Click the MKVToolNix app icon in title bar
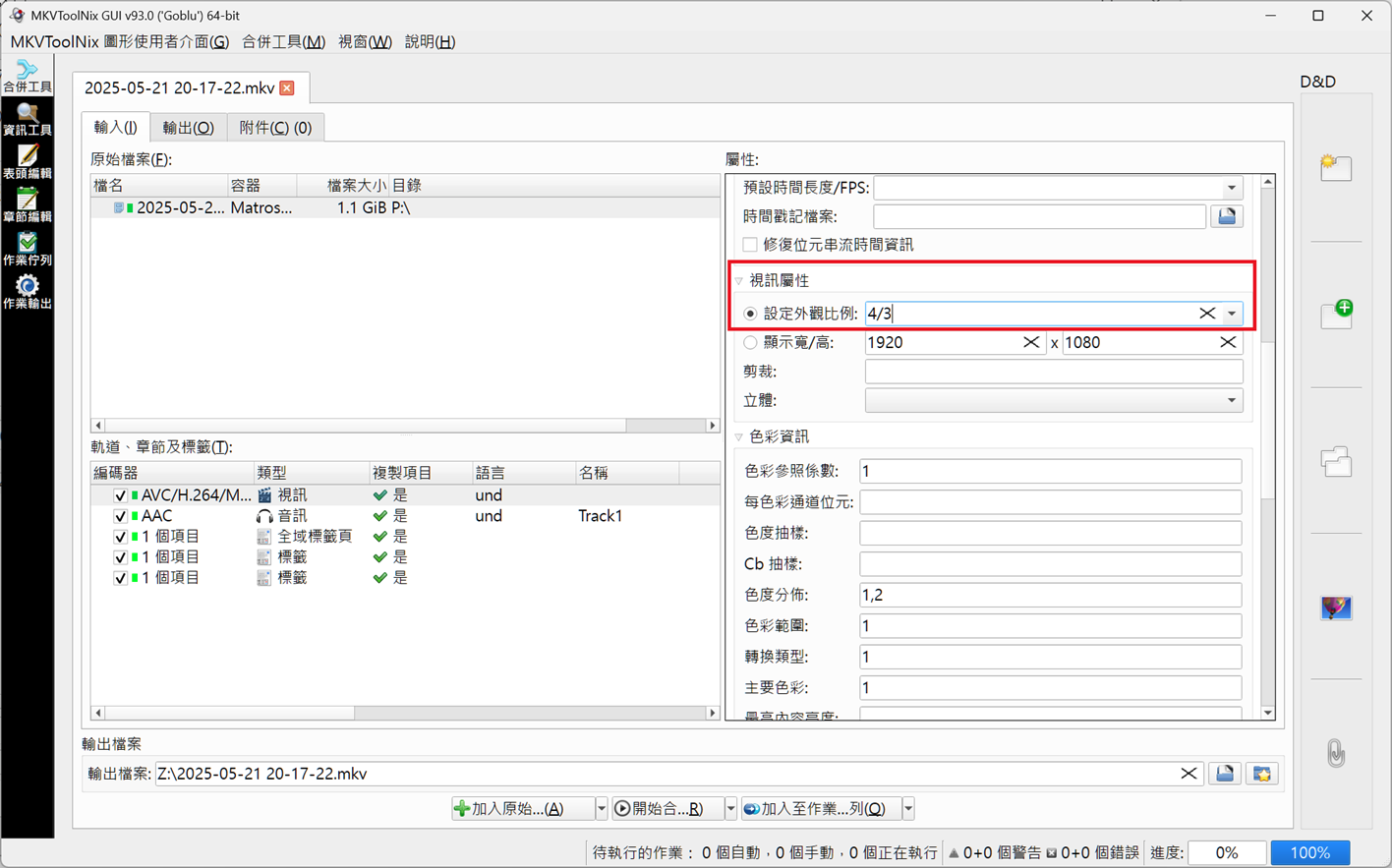This screenshot has height=868, width=1392. click(x=17, y=15)
